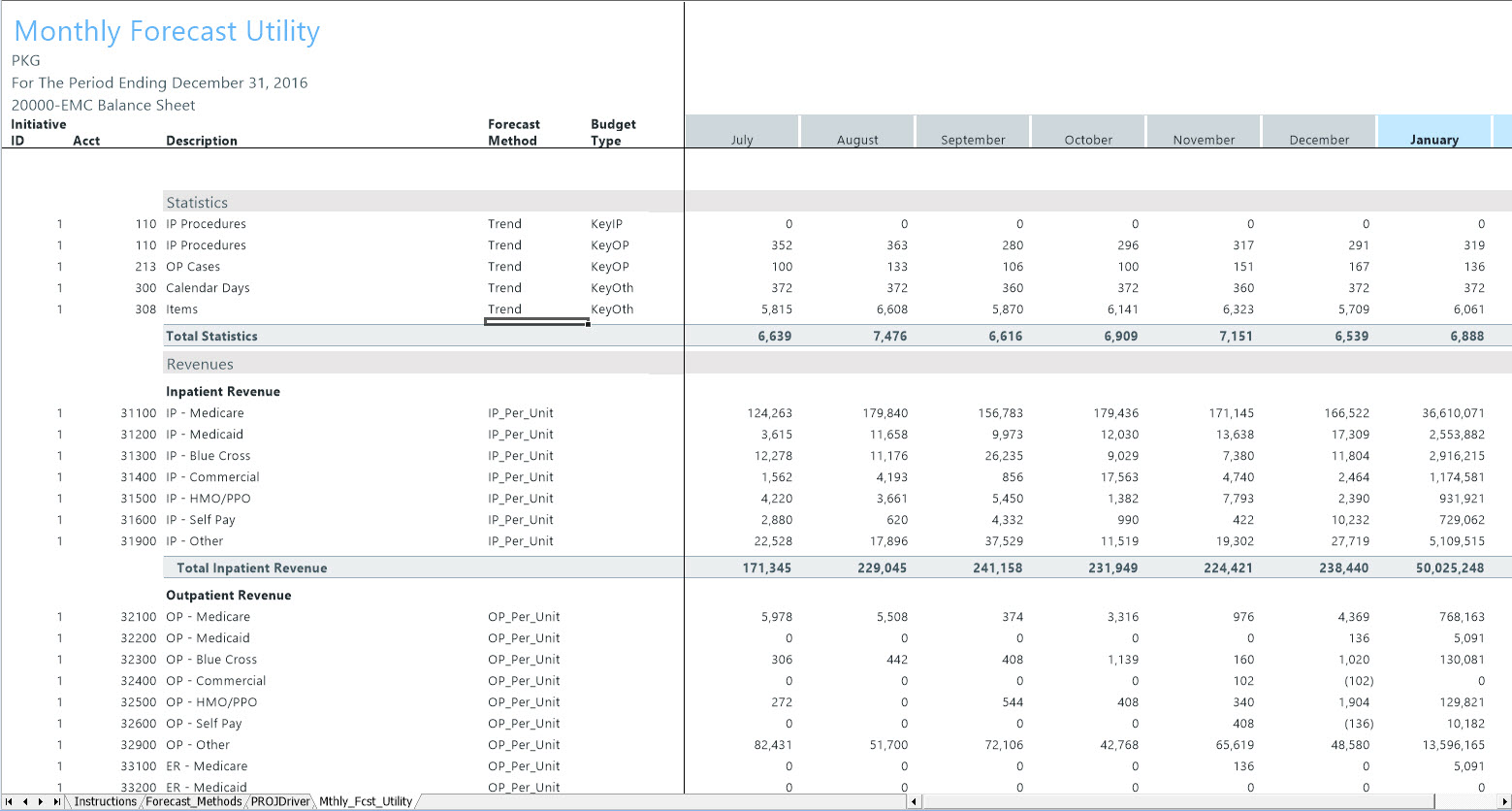Click the July total statistics 6,639
The height and width of the screenshot is (811, 1512).
tap(774, 337)
